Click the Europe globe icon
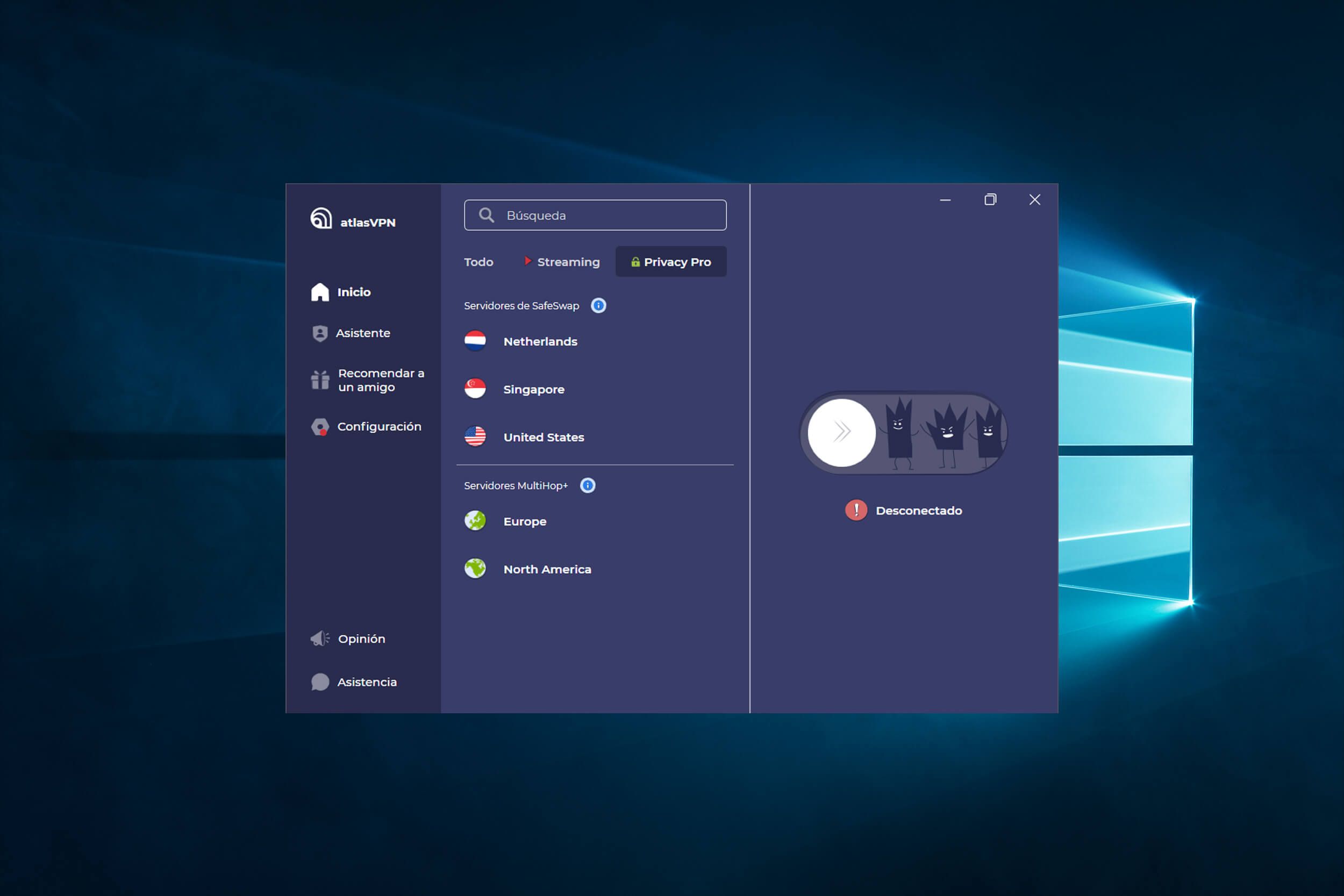The width and height of the screenshot is (1344, 896). pyautogui.click(x=475, y=521)
